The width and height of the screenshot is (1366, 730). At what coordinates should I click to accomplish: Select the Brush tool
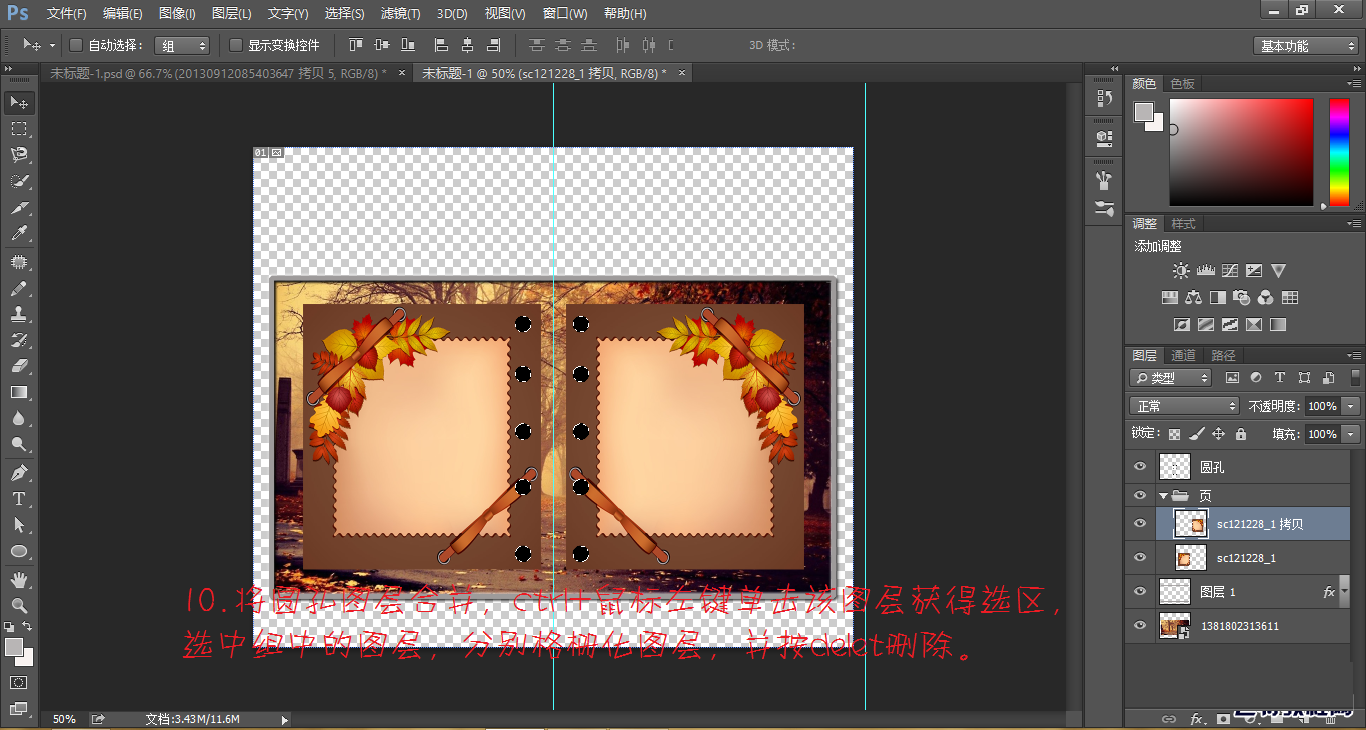click(19, 288)
